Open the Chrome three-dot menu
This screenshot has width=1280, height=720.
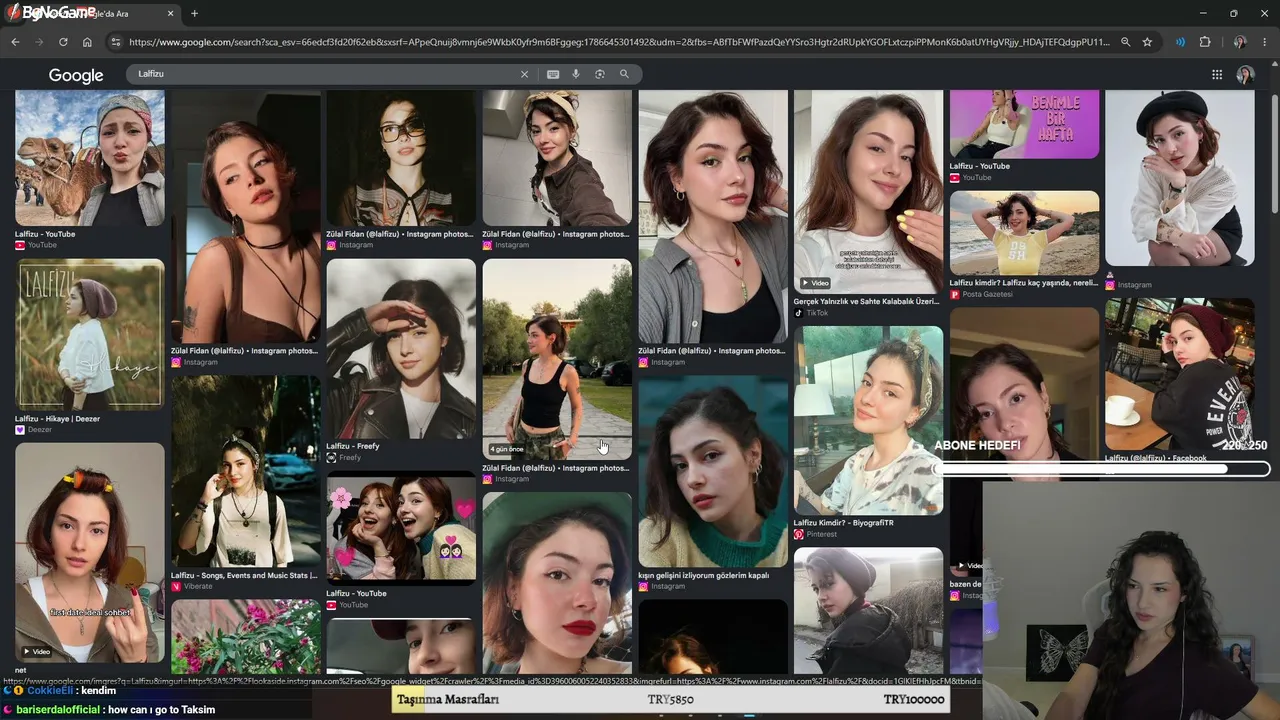tap(1265, 42)
